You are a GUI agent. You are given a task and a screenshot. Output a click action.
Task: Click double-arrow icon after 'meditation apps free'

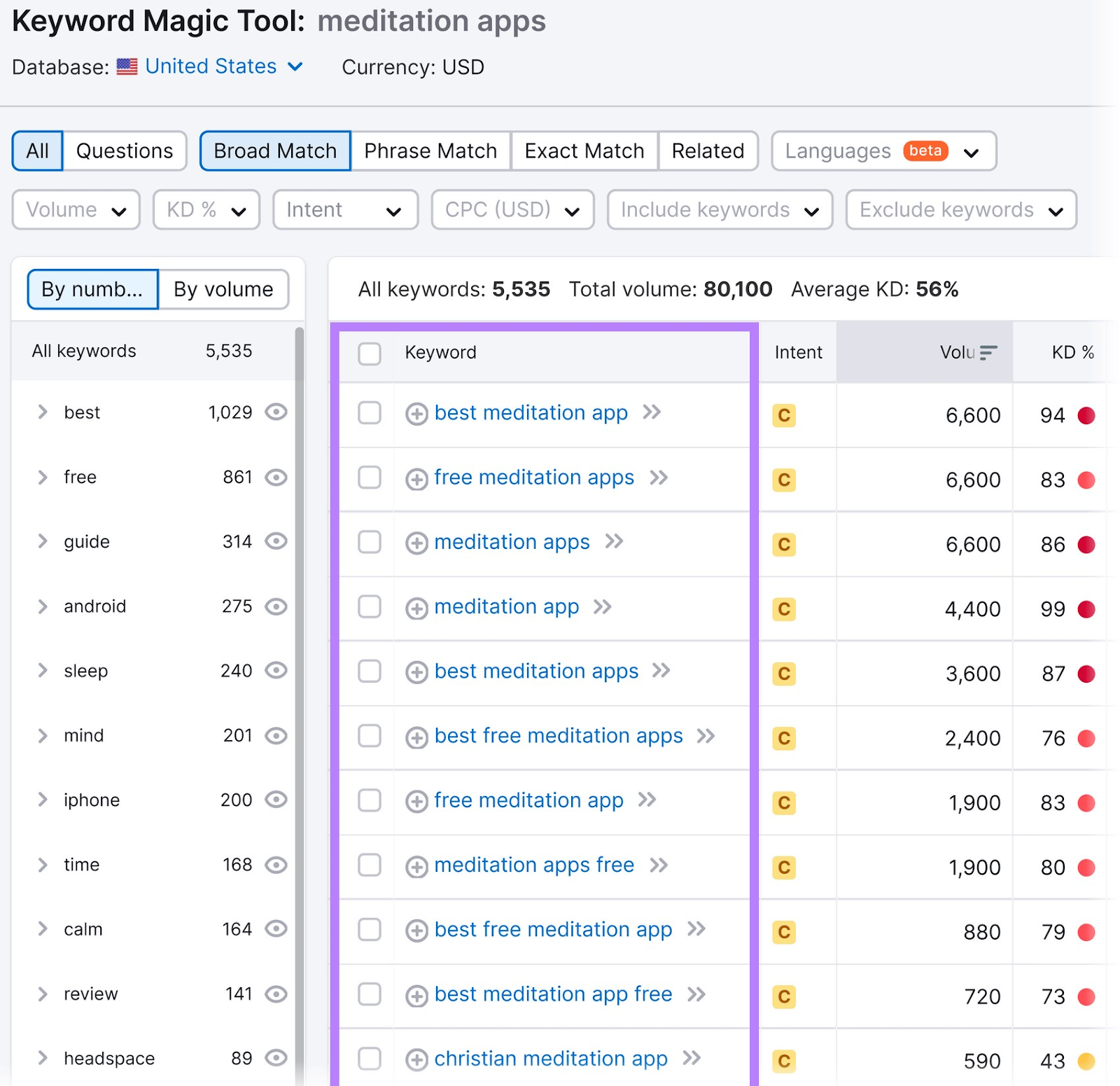658,865
